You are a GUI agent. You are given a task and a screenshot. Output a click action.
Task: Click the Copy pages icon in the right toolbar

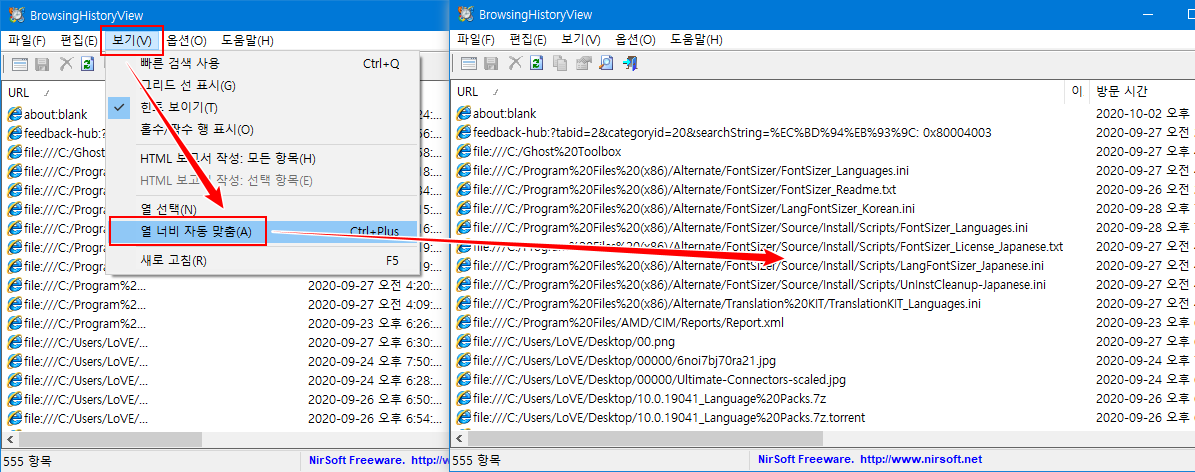560,64
